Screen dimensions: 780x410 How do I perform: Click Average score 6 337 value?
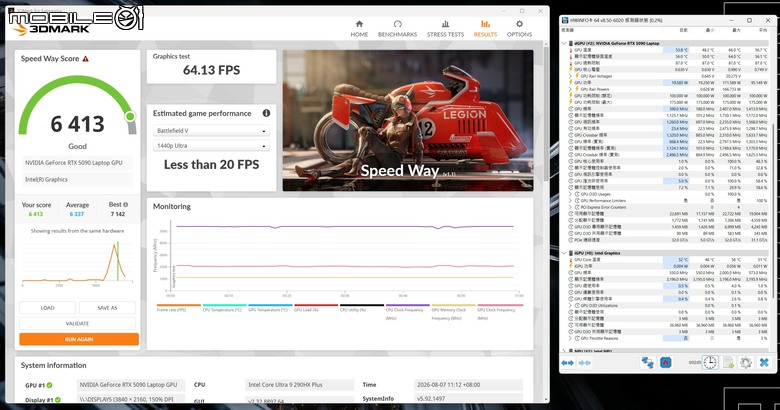[77, 214]
